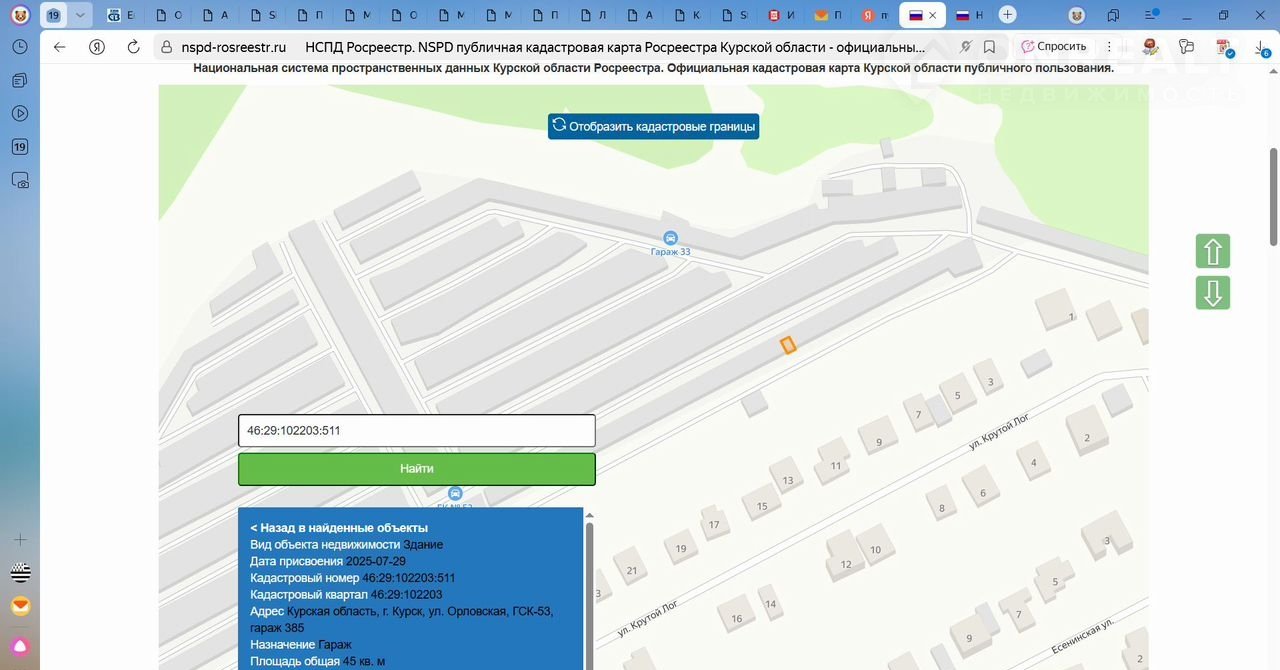Image resolution: width=1280 pixels, height=670 pixels.
Task: Open the History clock icon in sidebar
Action: point(19,47)
